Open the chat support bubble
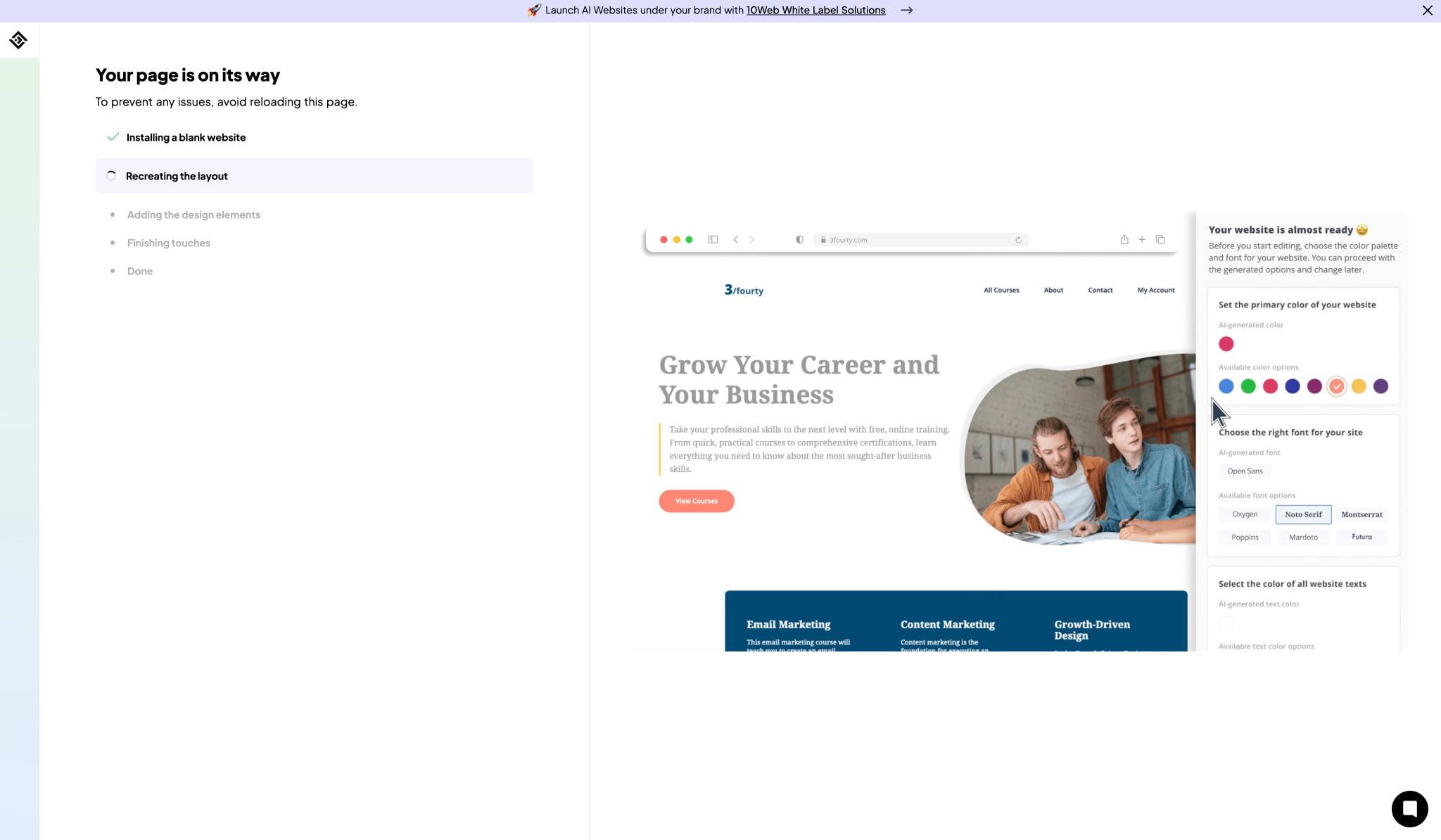Image resolution: width=1441 pixels, height=840 pixels. pyautogui.click(x=1409, y=809)
